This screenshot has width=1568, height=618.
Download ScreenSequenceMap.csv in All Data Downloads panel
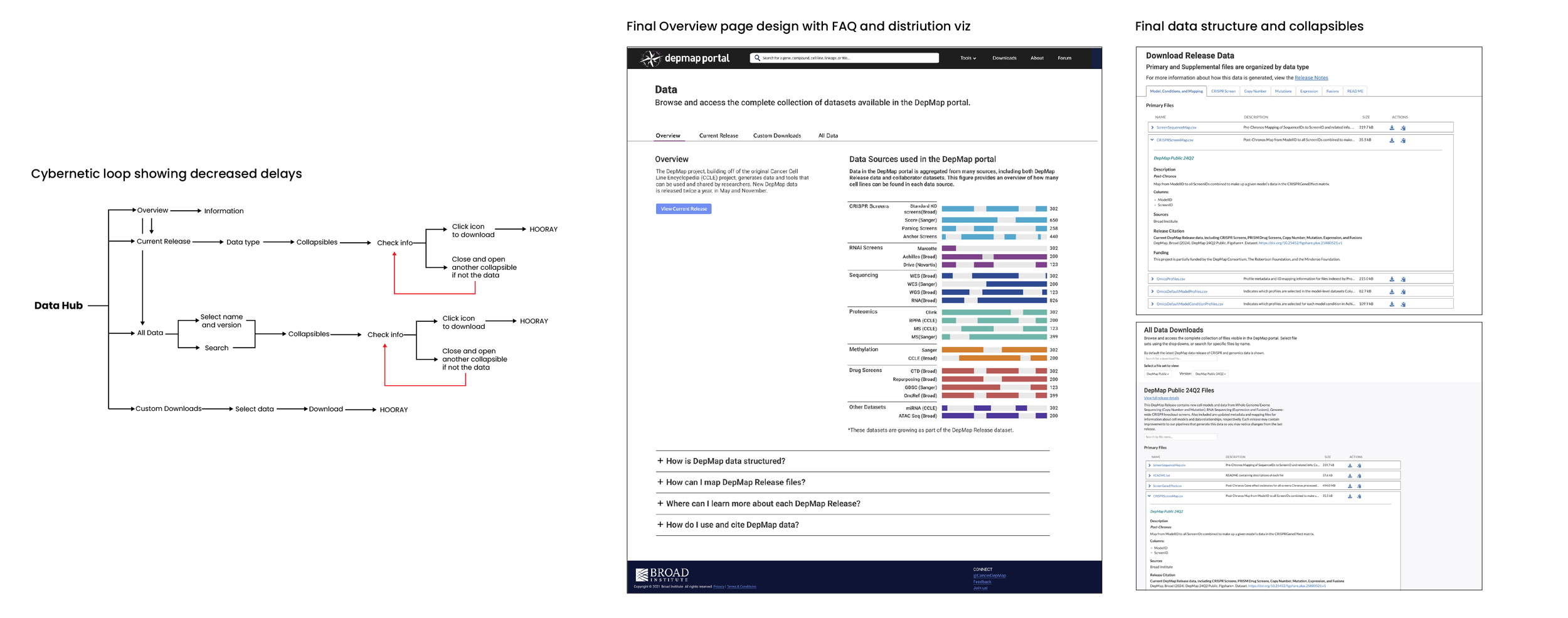[1350, 466]
